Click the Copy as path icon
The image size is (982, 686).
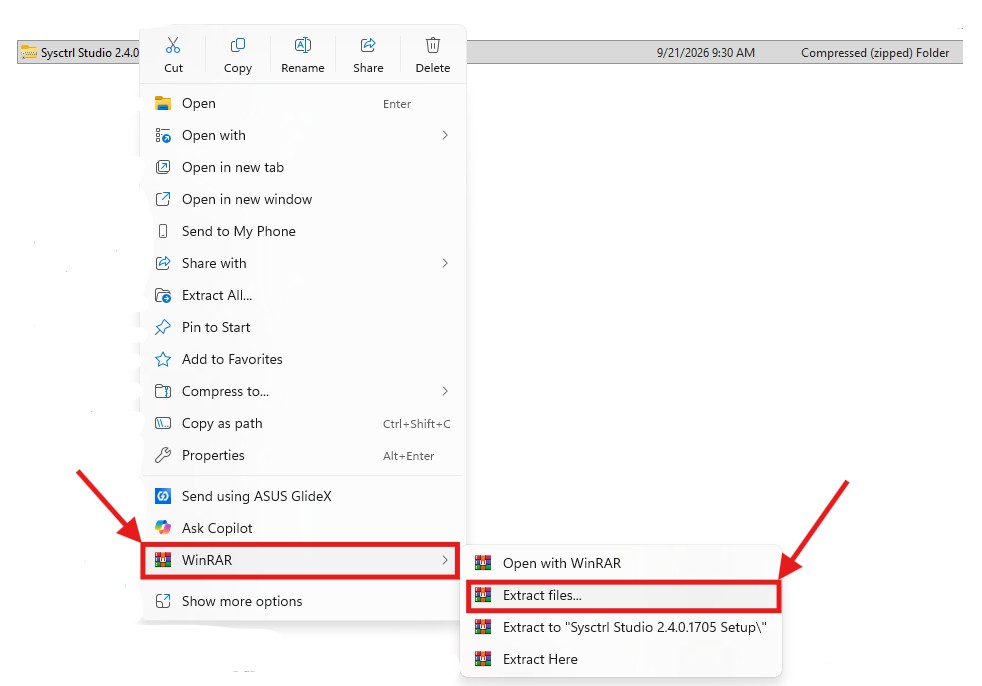coord(163,424)
